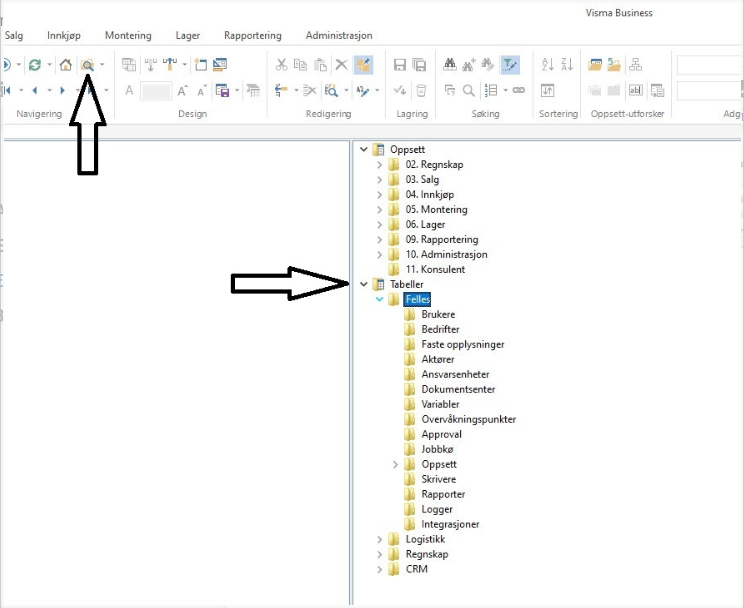Collapse the Tabeller root node
This screenshot has height=608, width=744.
pyautogui.click(x=363, y=284)
